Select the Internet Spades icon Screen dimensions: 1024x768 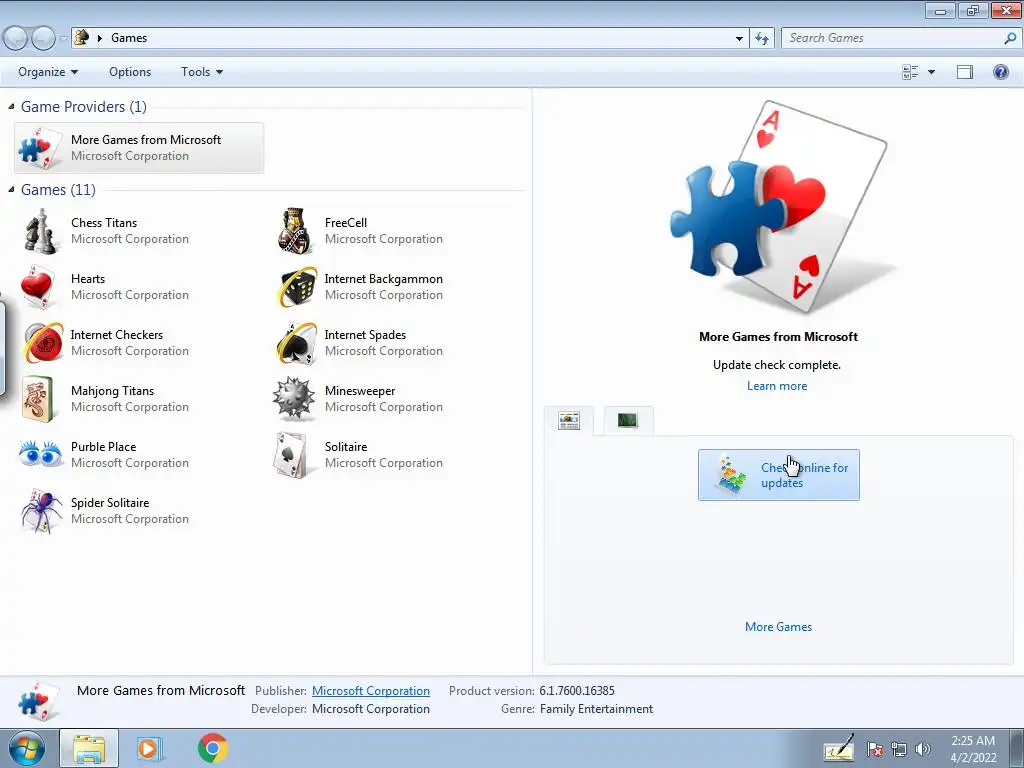[x=296, y=343]
